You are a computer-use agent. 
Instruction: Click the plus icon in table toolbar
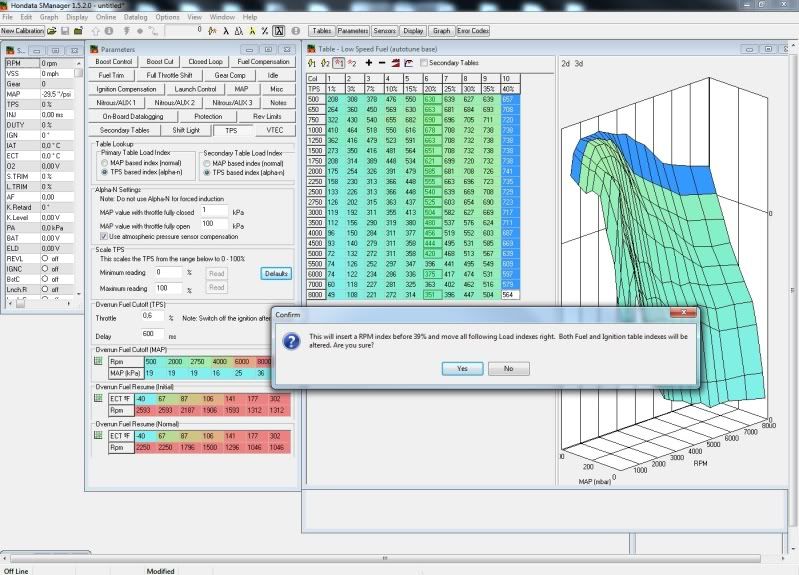[x=369, y=63]
